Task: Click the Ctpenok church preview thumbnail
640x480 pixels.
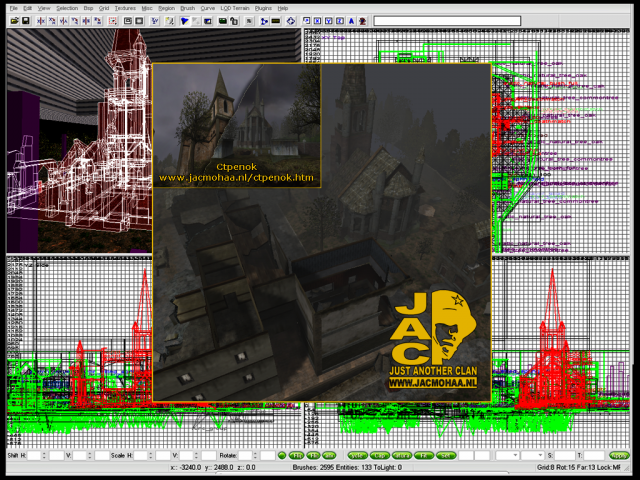Action: (x=237, y=126)
